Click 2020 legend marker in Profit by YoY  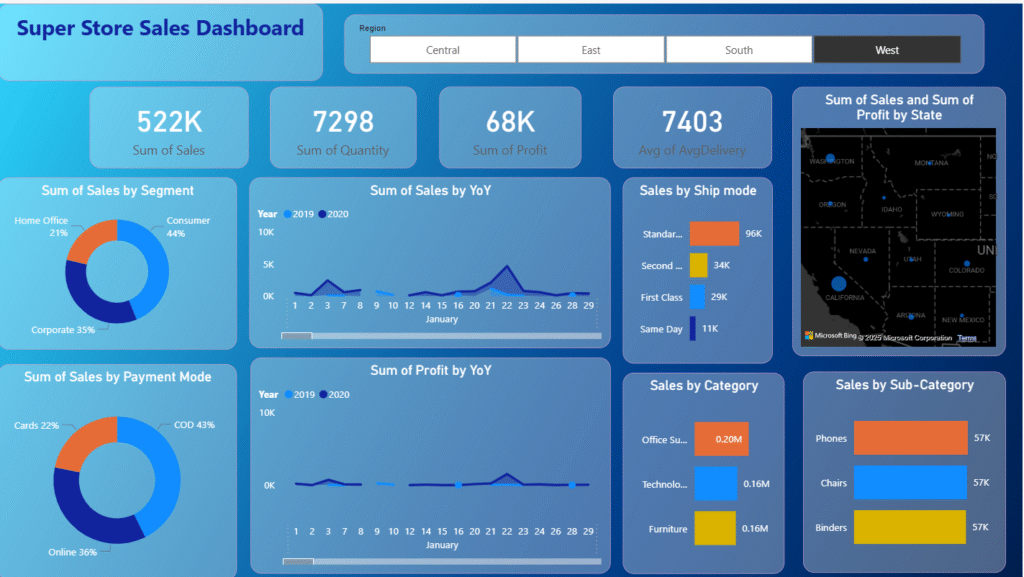click(x=323, y=395)
